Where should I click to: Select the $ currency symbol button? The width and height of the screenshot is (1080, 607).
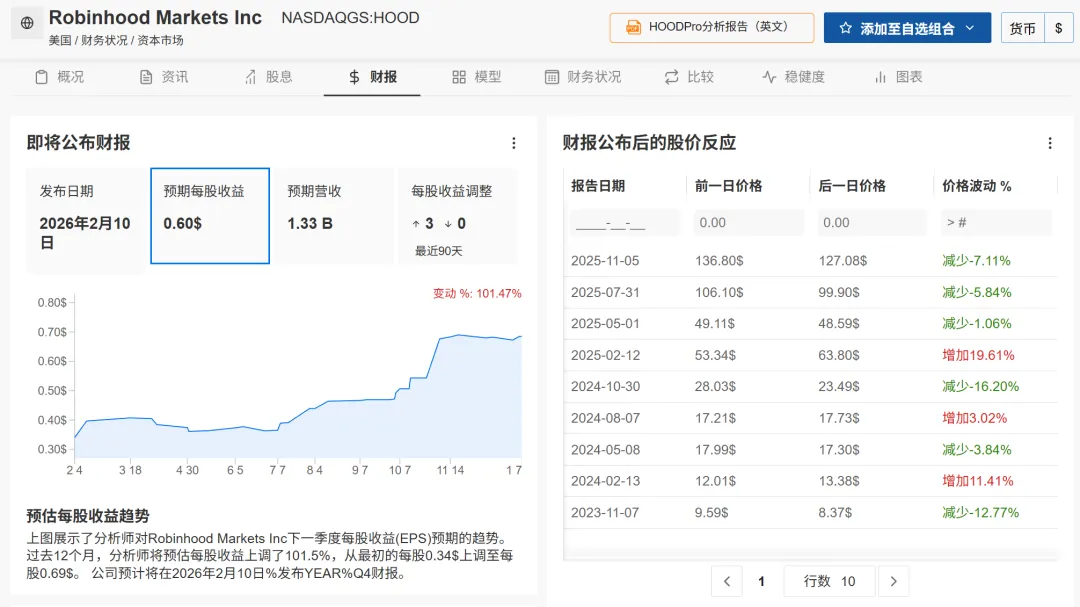pyautogui.click(x=1059, y=28)
